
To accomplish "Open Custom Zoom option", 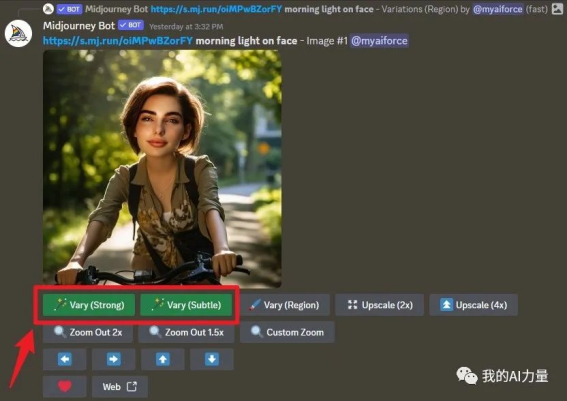I will [x=287, y=332].
